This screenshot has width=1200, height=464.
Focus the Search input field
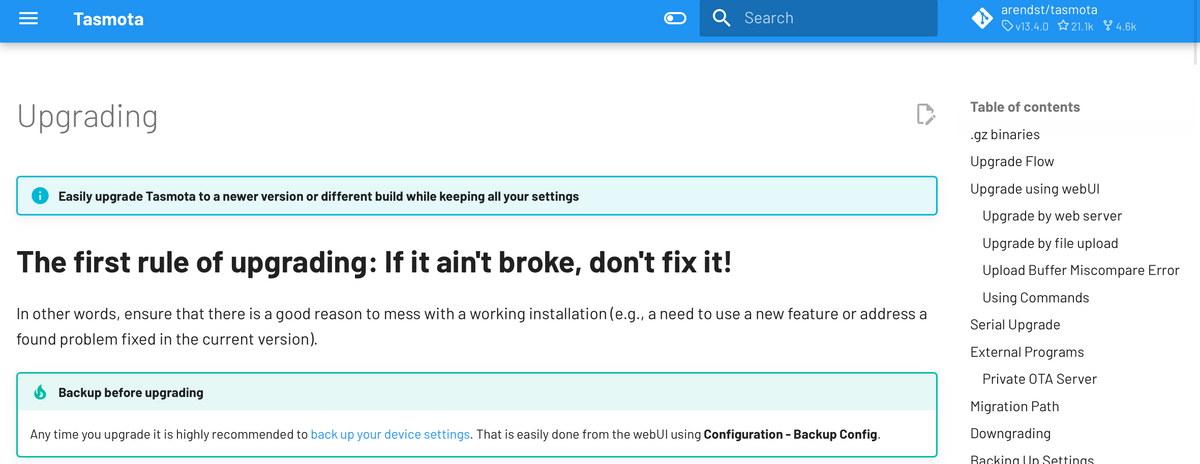pos(818,18)
